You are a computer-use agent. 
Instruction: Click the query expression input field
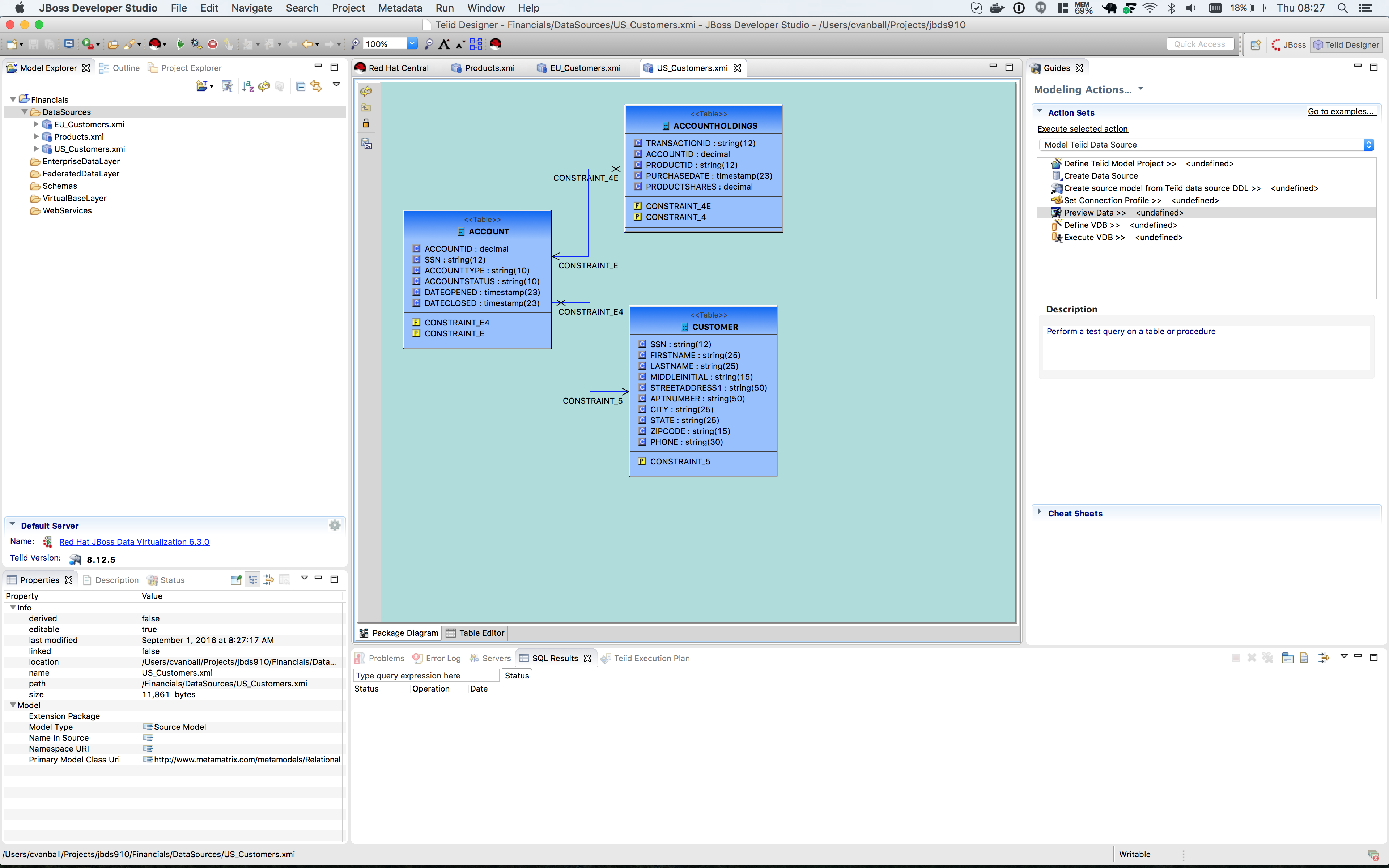426,676
